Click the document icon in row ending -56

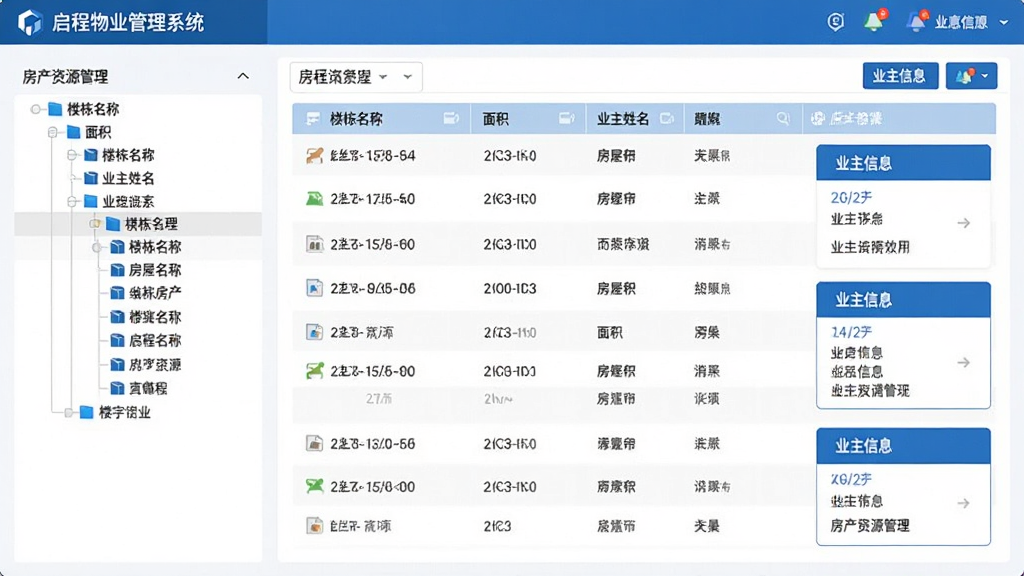[x=315, y=443]
